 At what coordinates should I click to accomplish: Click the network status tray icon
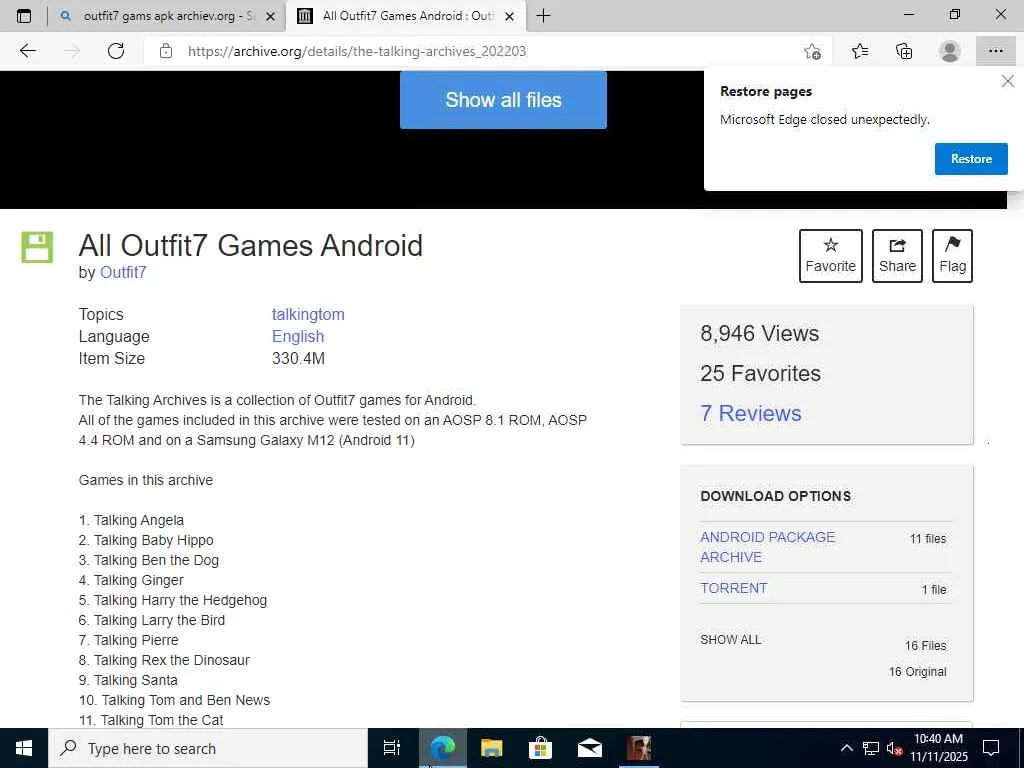click(871, 748)
